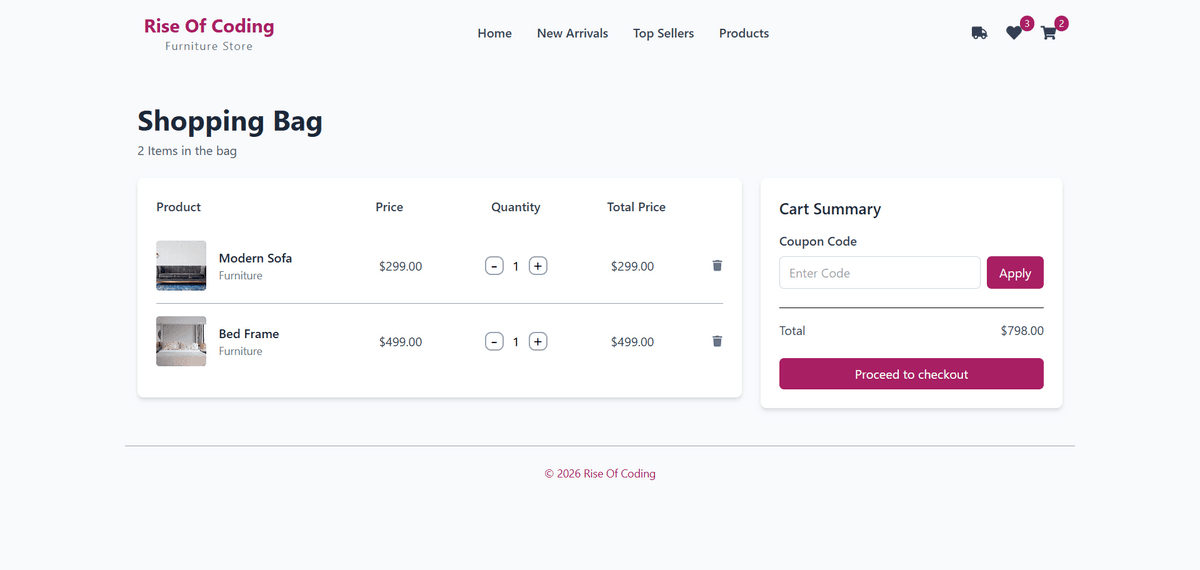Delete Modern Sofa with trash icon
This screenshot has height=570, width=1200.
[x=717, y=265]
